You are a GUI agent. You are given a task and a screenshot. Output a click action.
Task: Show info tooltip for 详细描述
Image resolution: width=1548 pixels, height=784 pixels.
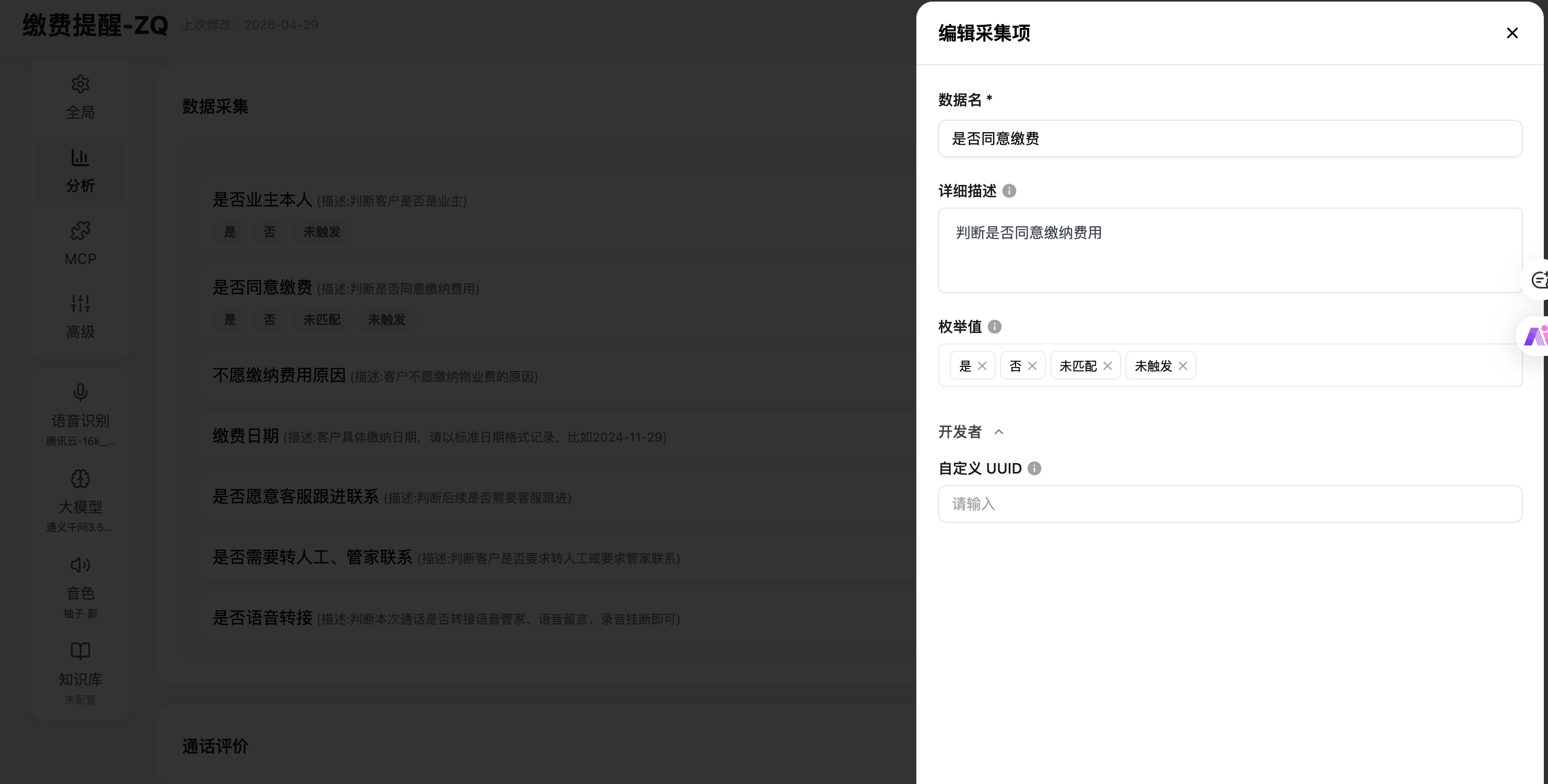click(x=1009, y=191)
